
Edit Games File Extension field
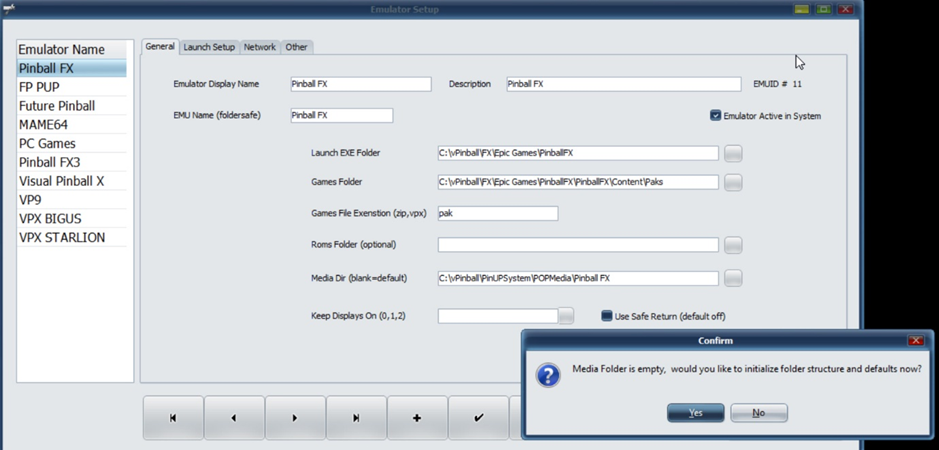[498, 213]
